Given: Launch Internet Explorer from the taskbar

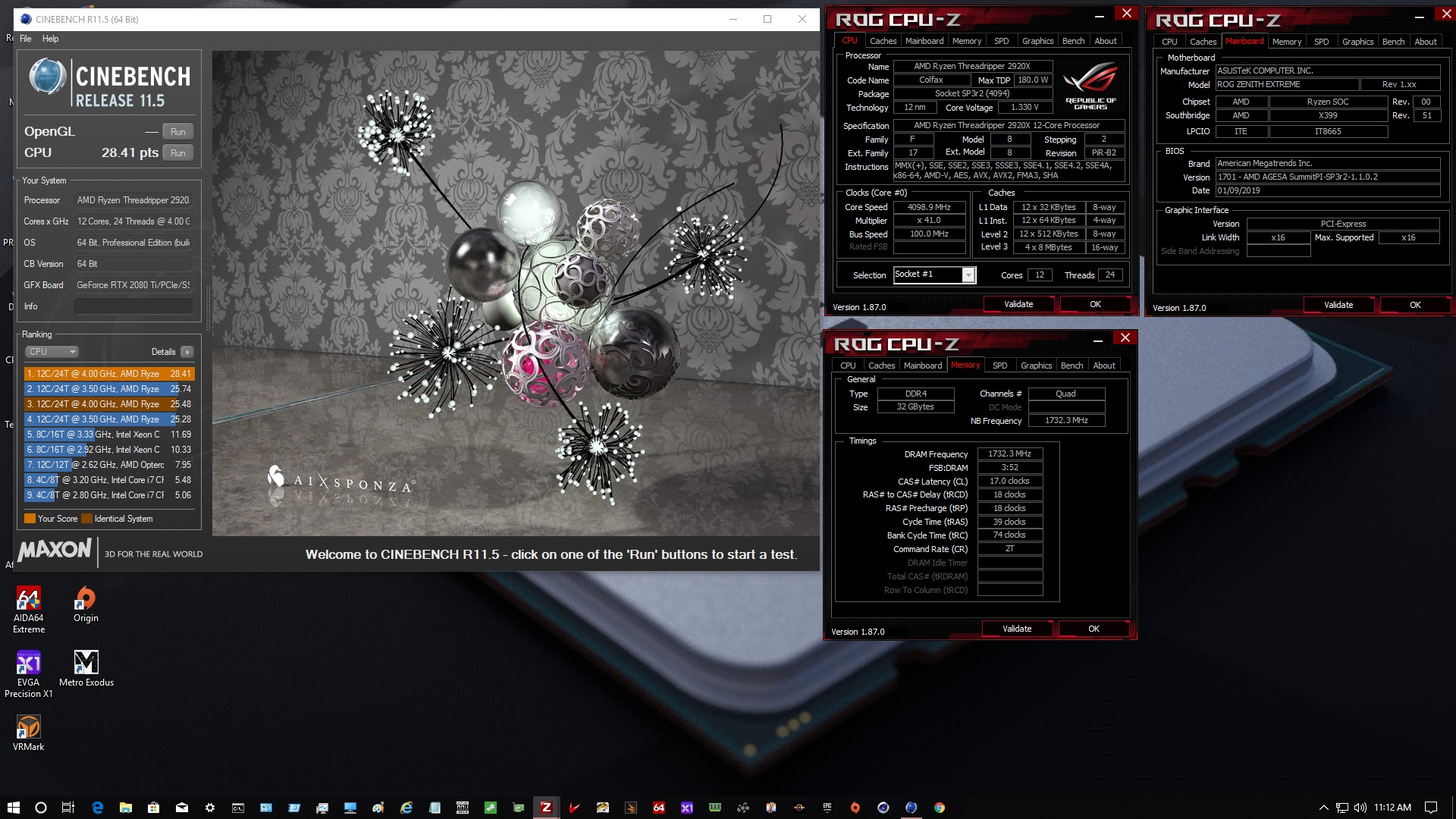Looking at the screenshot, I should point(406,808).
